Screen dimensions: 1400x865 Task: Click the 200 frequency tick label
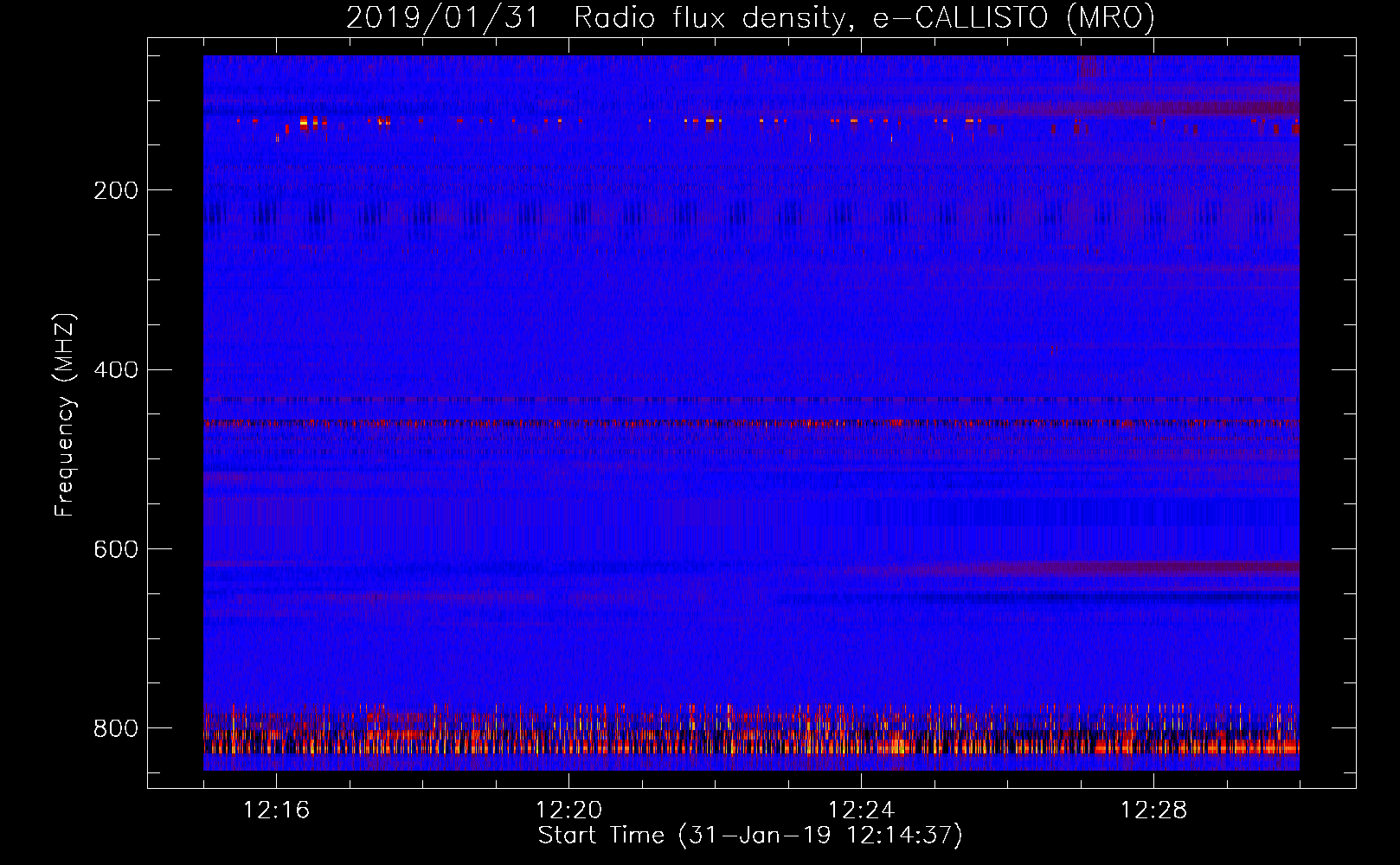[x=116, y=190]
